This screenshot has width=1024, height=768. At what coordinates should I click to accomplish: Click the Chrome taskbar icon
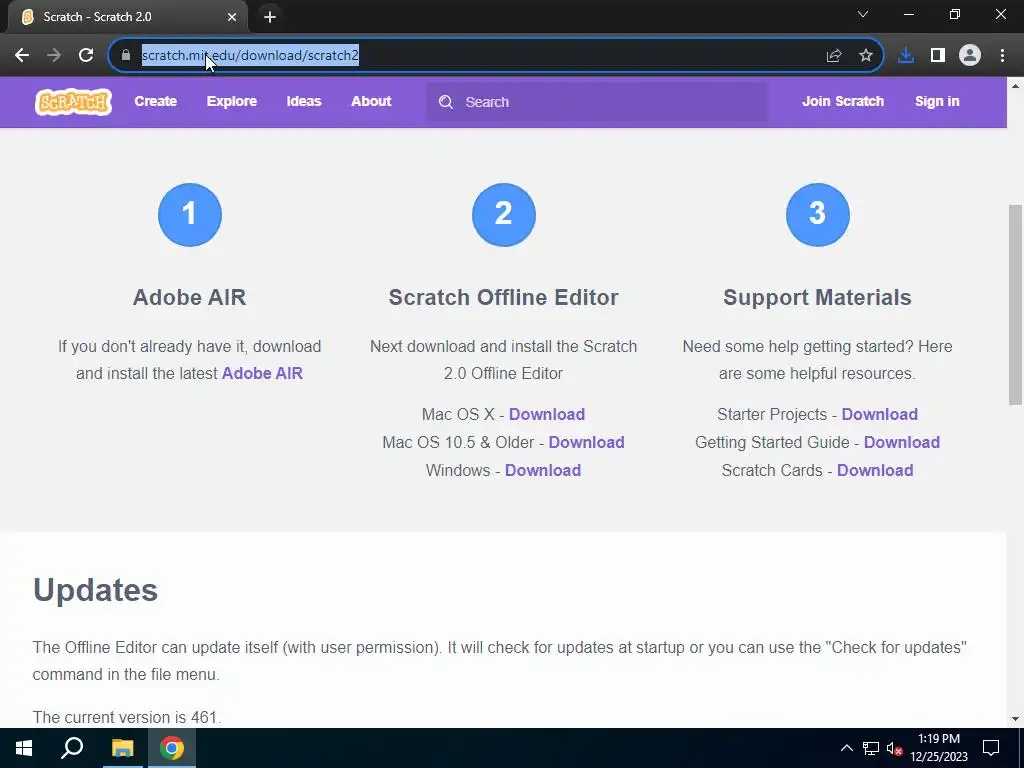pos(172,748)
